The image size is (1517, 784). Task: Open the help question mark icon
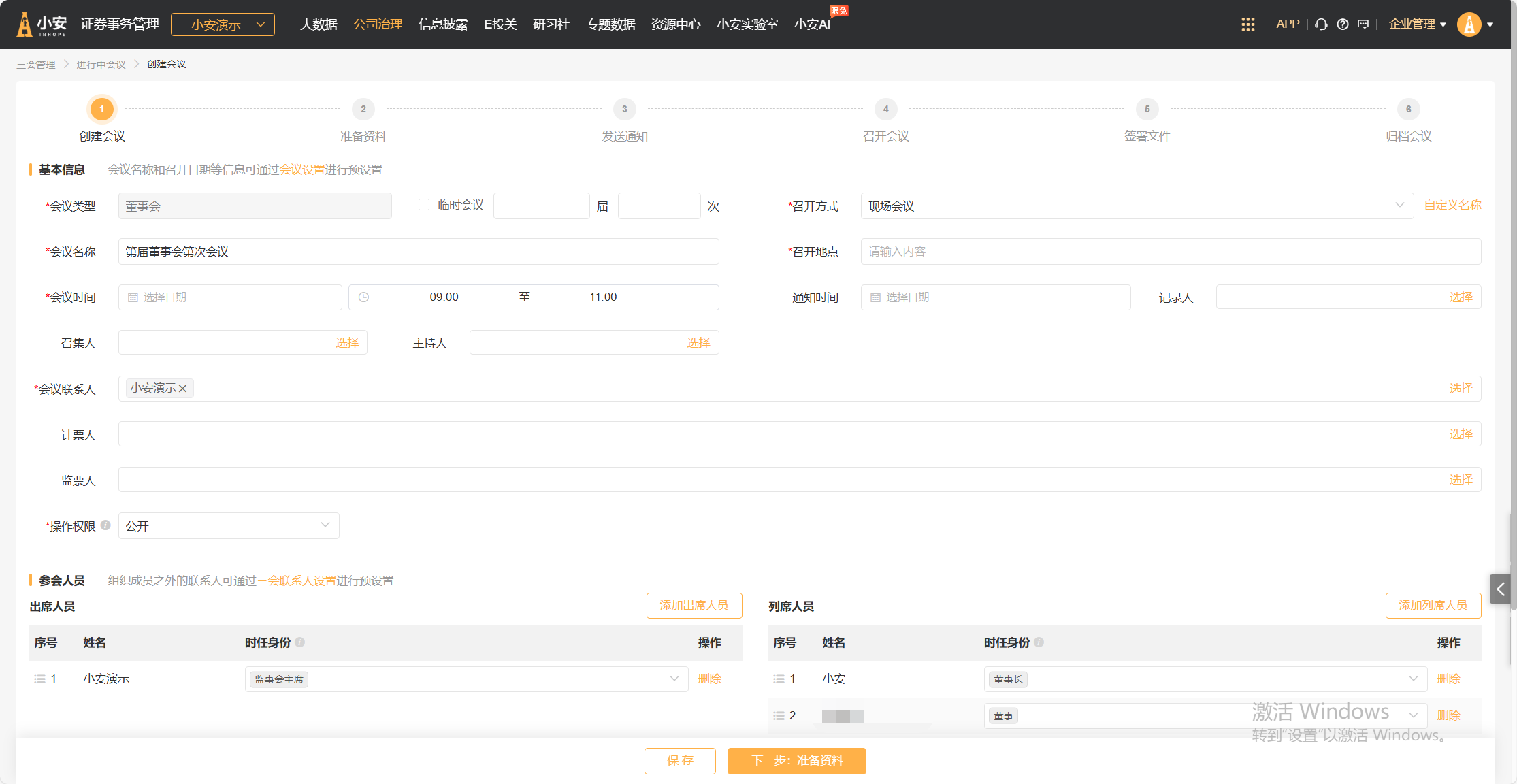pos(1342,24)
